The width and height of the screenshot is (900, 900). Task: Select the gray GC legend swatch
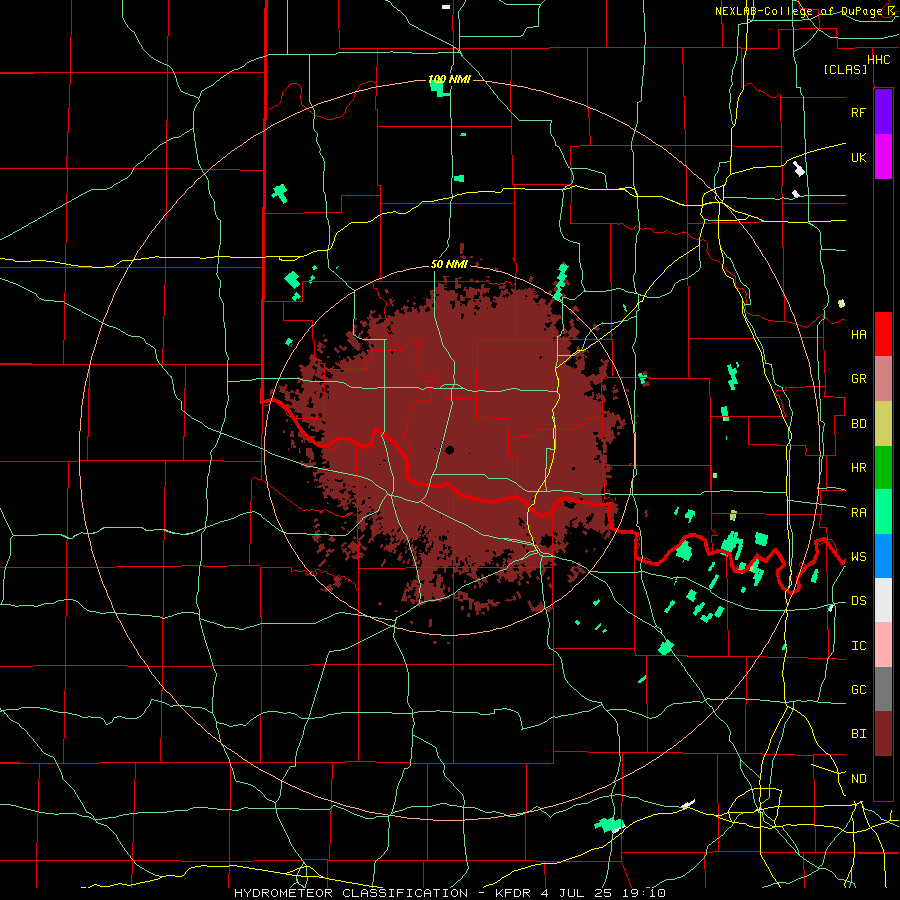pyautogui.click(x=883, y=689)
